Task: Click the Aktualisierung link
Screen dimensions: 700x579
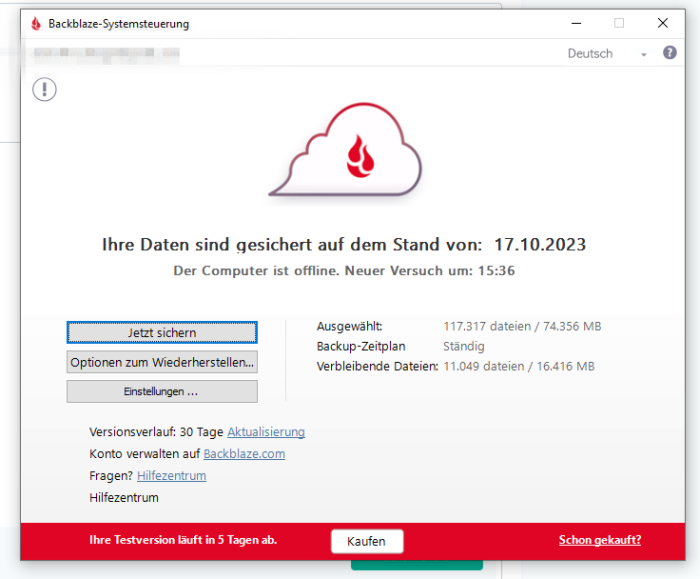Action: [x=266, y=432]
